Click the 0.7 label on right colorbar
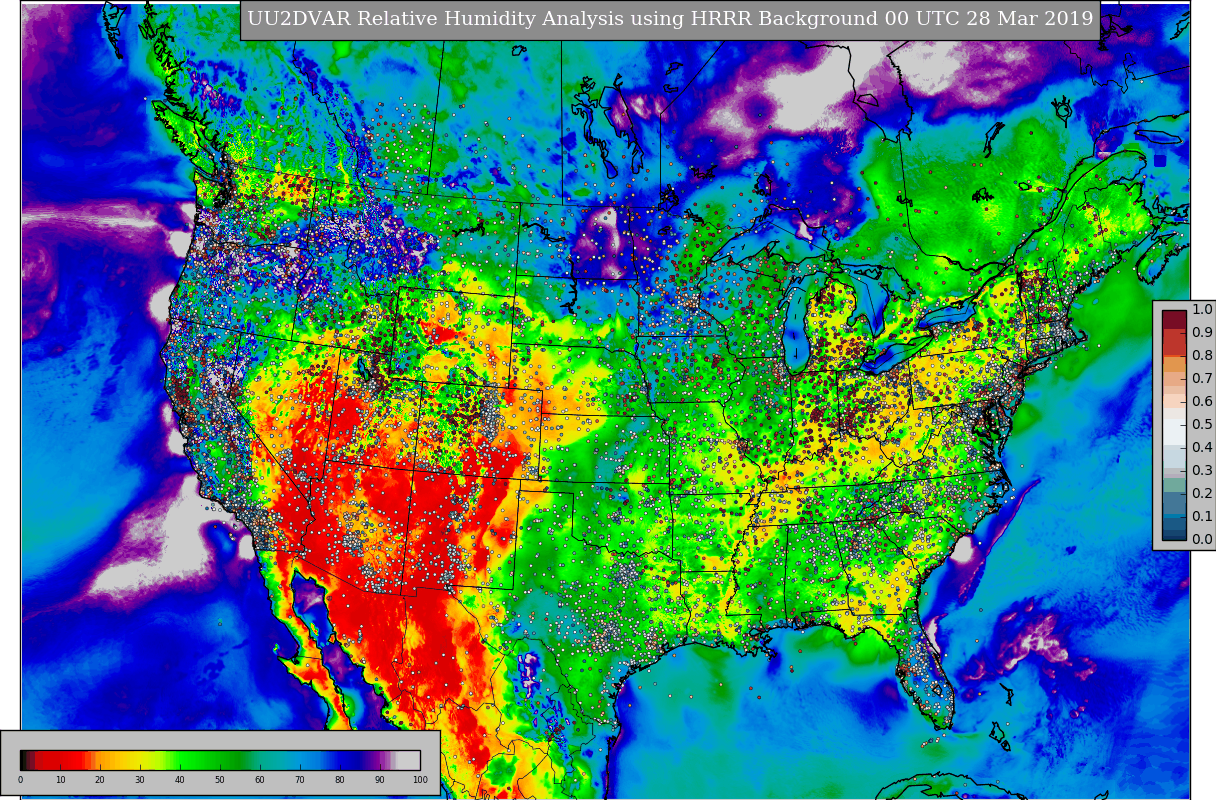Screen dimensions: 1216x800 [x=1202, y=379]
